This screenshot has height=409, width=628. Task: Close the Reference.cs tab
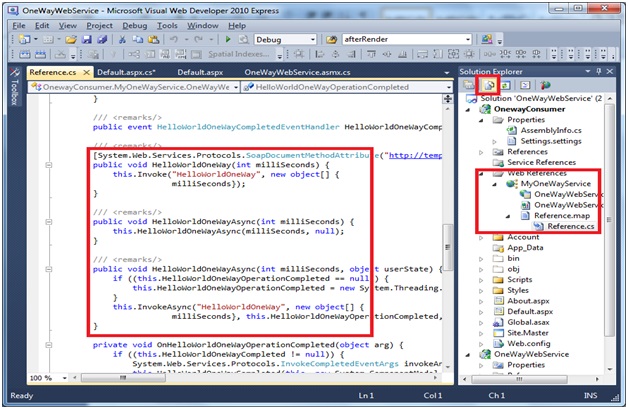click(87, 73)
